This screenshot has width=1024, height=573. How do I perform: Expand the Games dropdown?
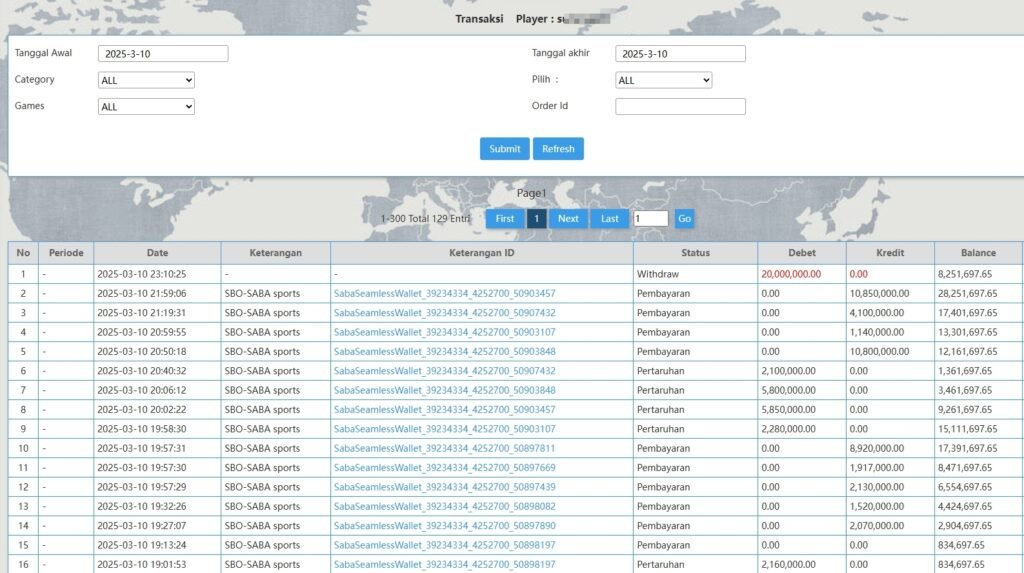click(146, 107)
